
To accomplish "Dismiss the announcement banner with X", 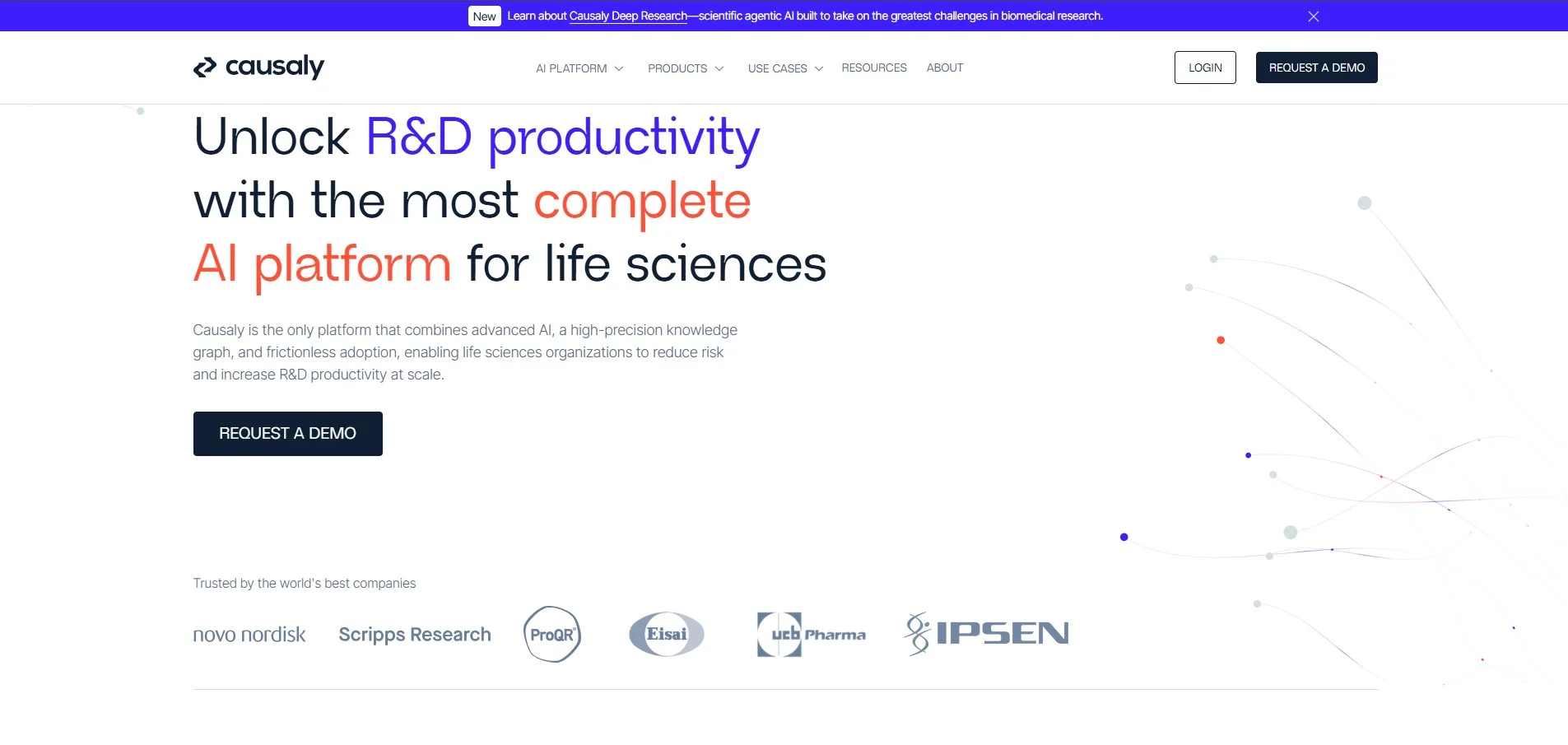I will click(1313, 16).
